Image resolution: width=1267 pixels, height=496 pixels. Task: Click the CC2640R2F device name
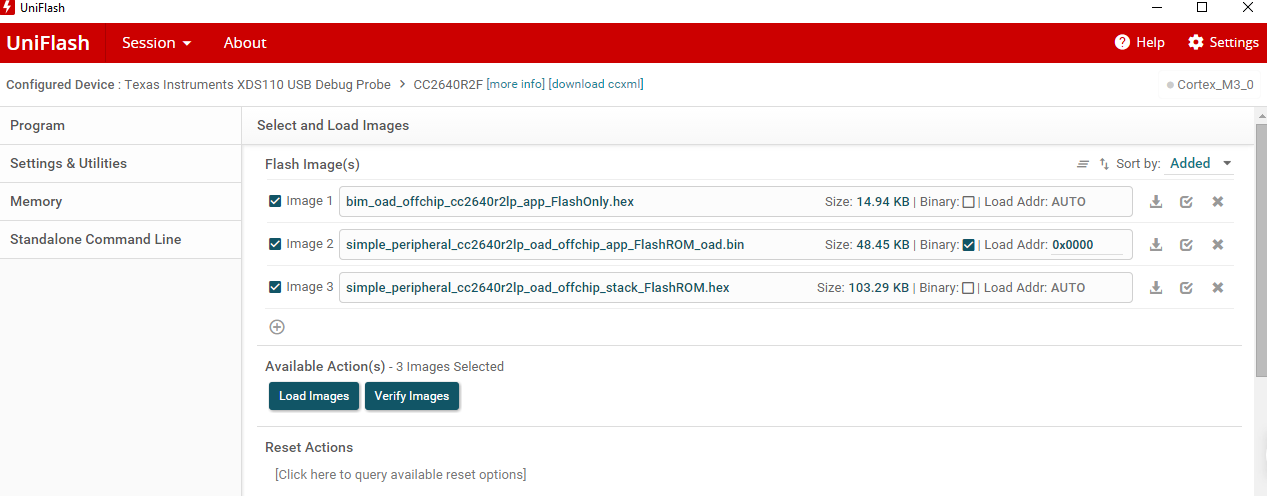coord(448,84)
